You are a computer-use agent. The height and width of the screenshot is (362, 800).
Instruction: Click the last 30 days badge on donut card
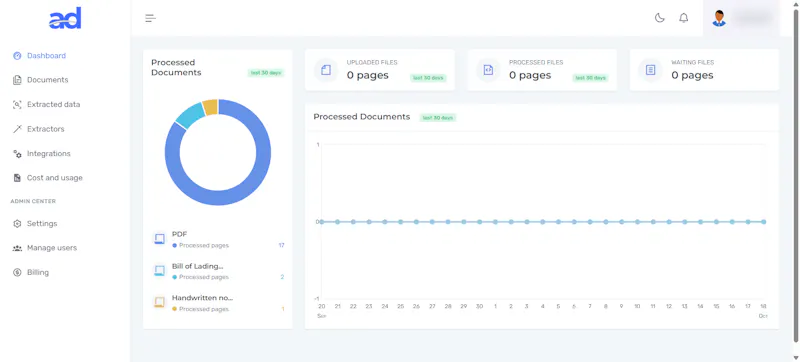coord(266,73)
